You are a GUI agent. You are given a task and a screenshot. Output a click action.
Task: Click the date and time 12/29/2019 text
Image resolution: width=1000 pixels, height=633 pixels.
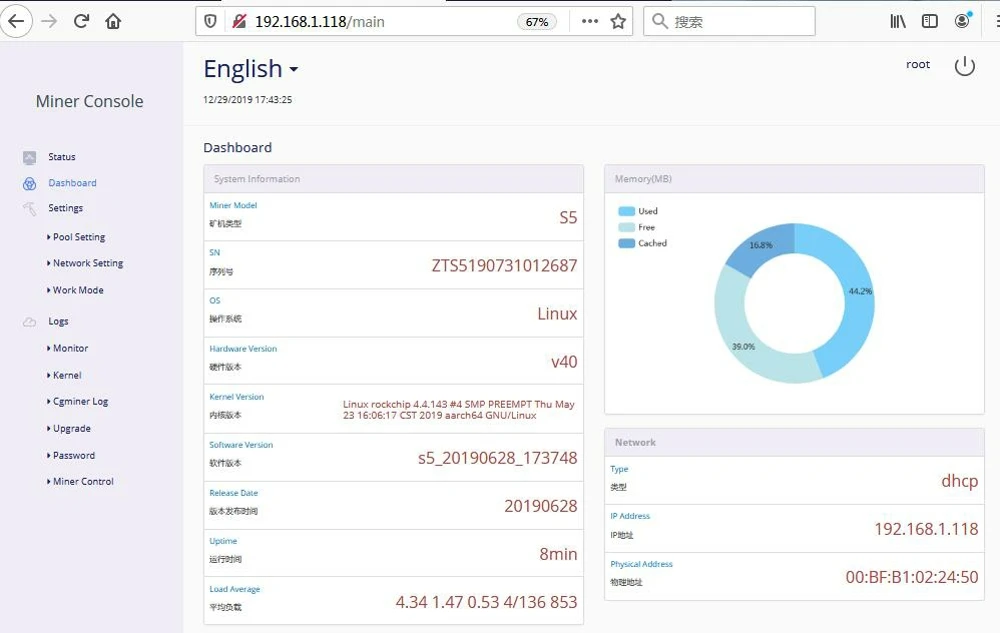pos(247,99)
